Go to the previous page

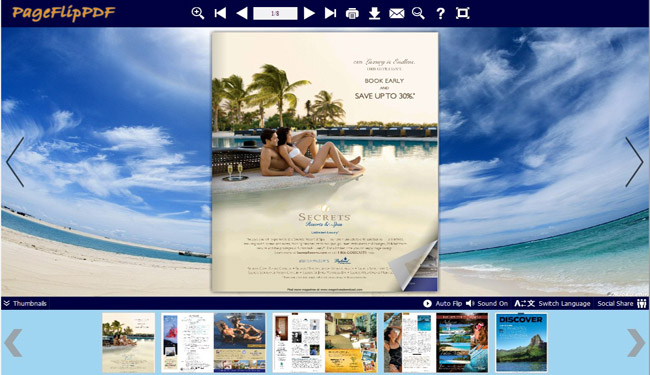[242, 13]
